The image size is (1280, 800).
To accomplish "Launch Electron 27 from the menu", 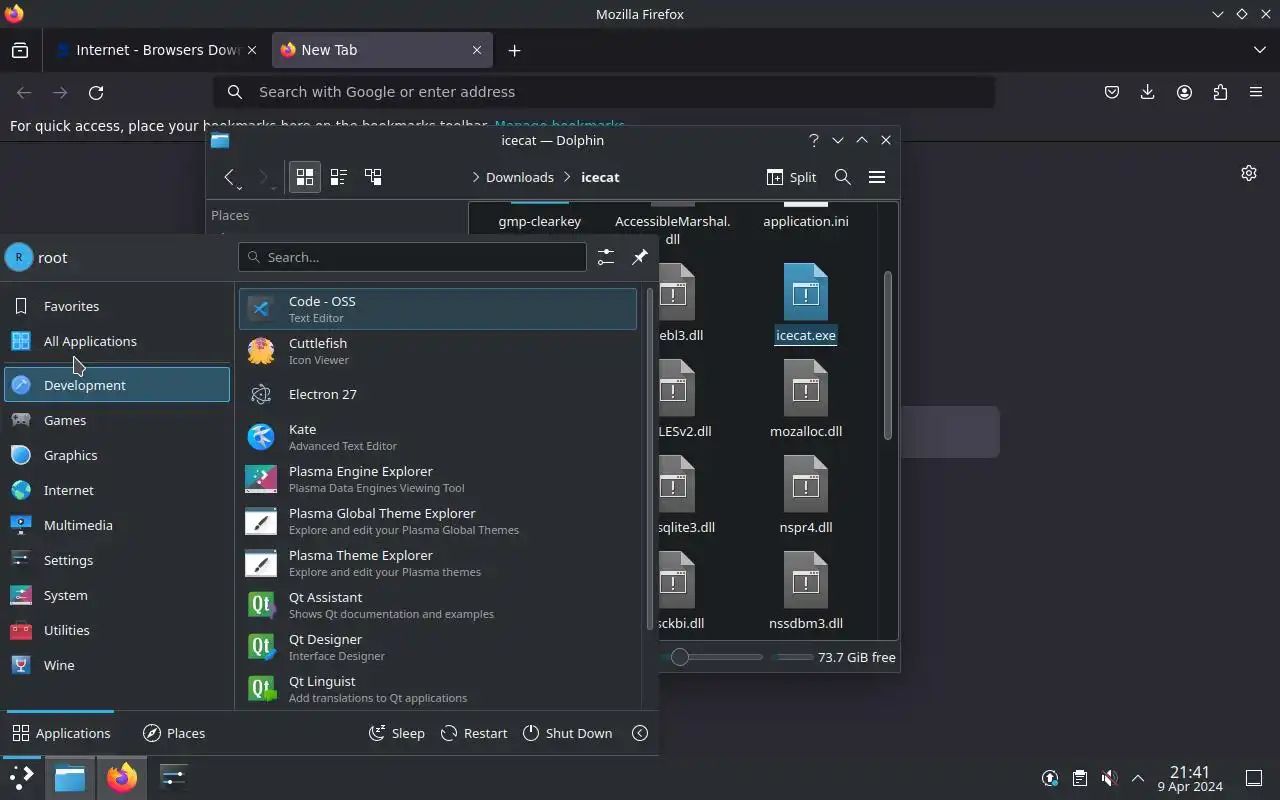I will pyautogui.click(x=437, y=394).
